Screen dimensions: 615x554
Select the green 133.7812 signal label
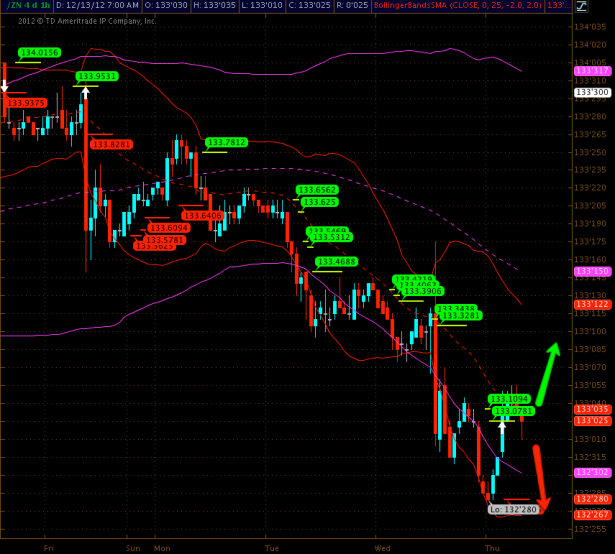[x=225, y=142]
